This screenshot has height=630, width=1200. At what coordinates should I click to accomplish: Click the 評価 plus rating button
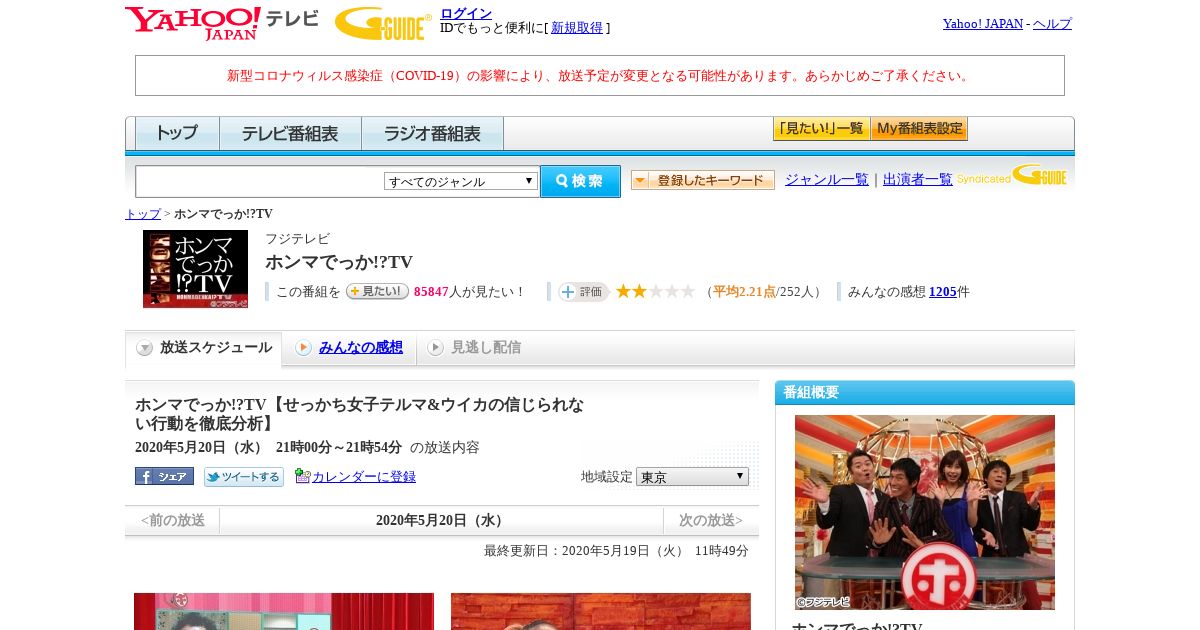click(x=584, y=291)
